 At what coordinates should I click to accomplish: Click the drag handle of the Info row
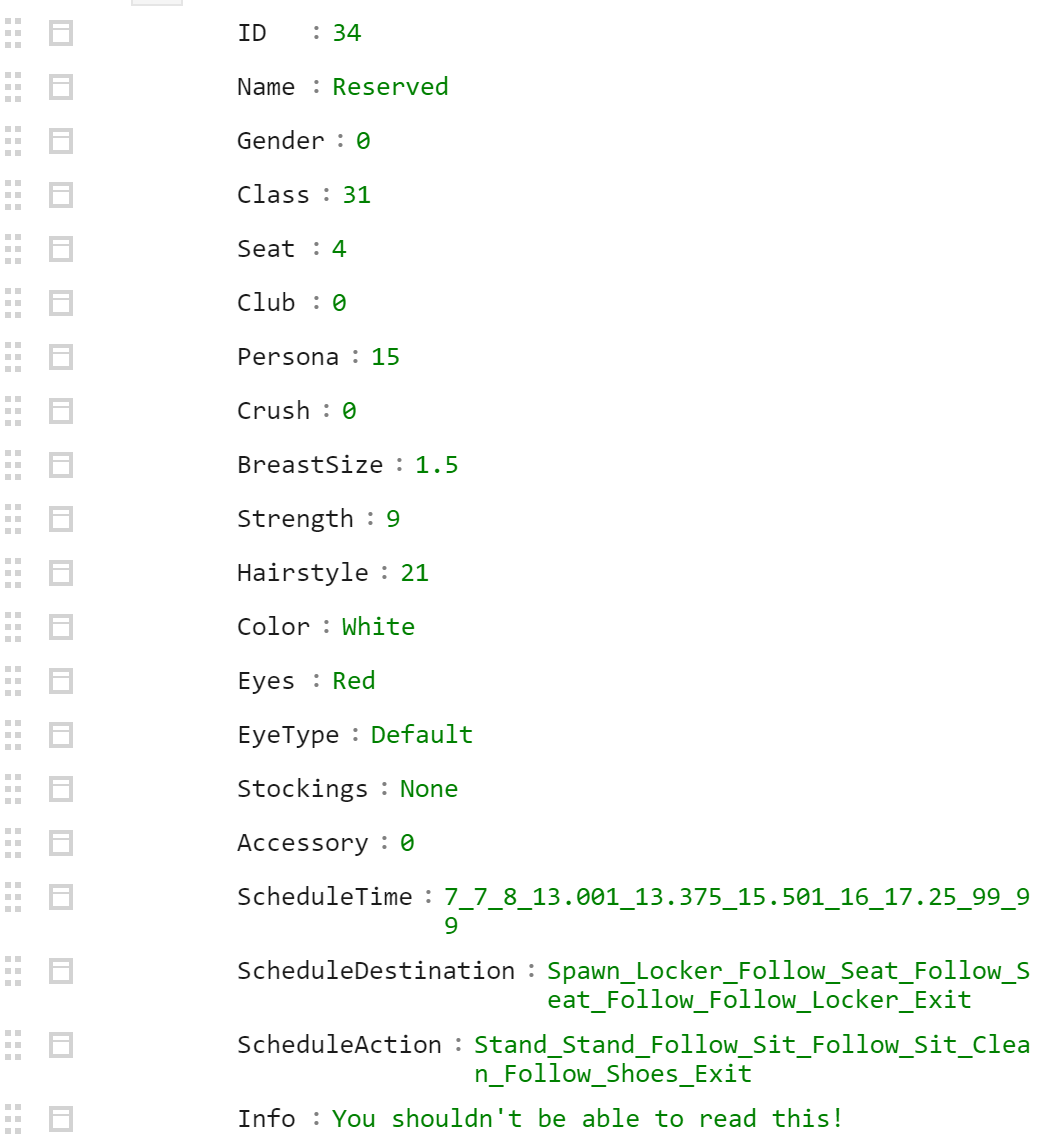pyautogui.click(x=13, y=1119)
